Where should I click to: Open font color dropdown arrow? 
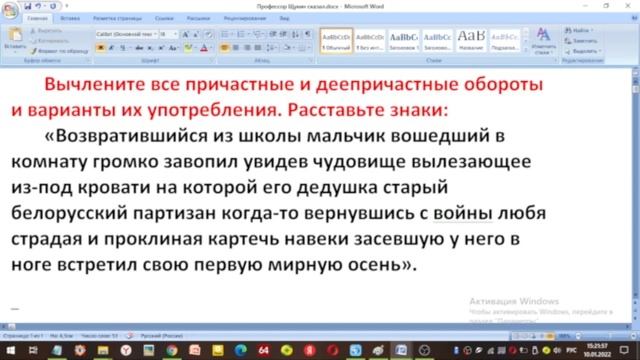click(x=211, y=48)
